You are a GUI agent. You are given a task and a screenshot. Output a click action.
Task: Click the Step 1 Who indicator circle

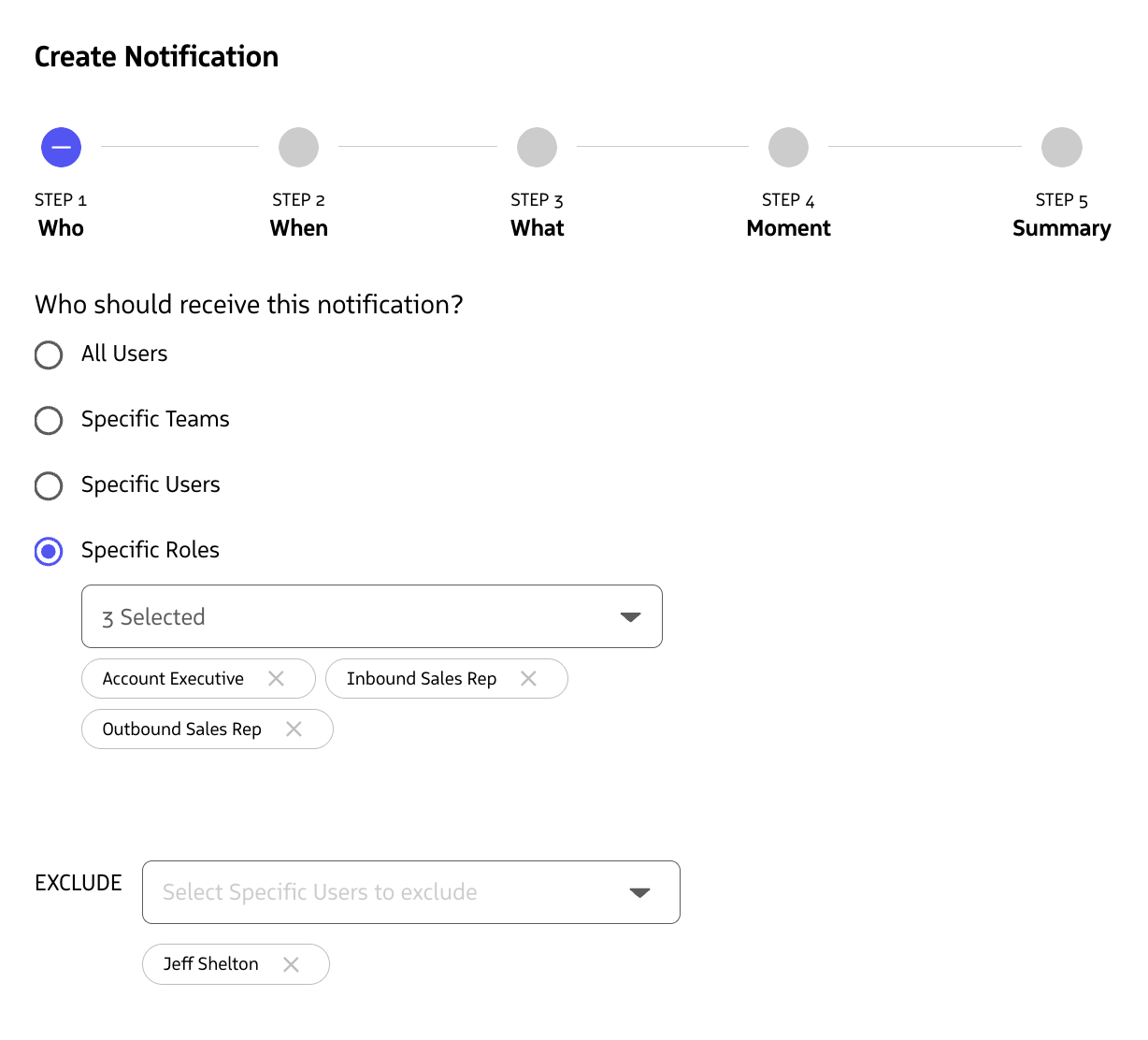click(61, 147)
